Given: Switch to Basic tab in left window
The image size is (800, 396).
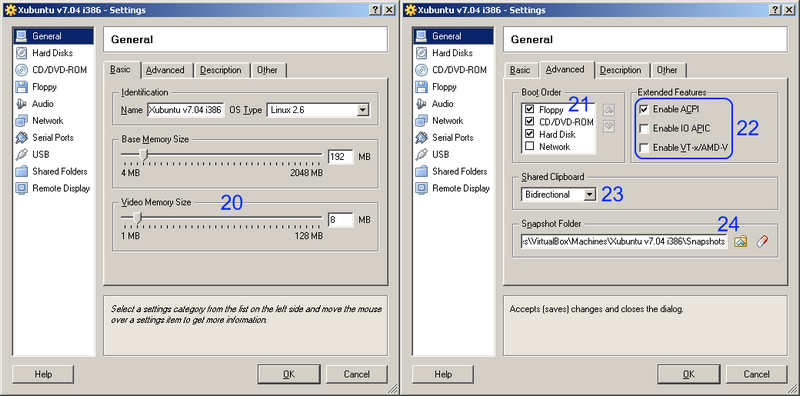Looking at the screenshot, I should 120,69.
